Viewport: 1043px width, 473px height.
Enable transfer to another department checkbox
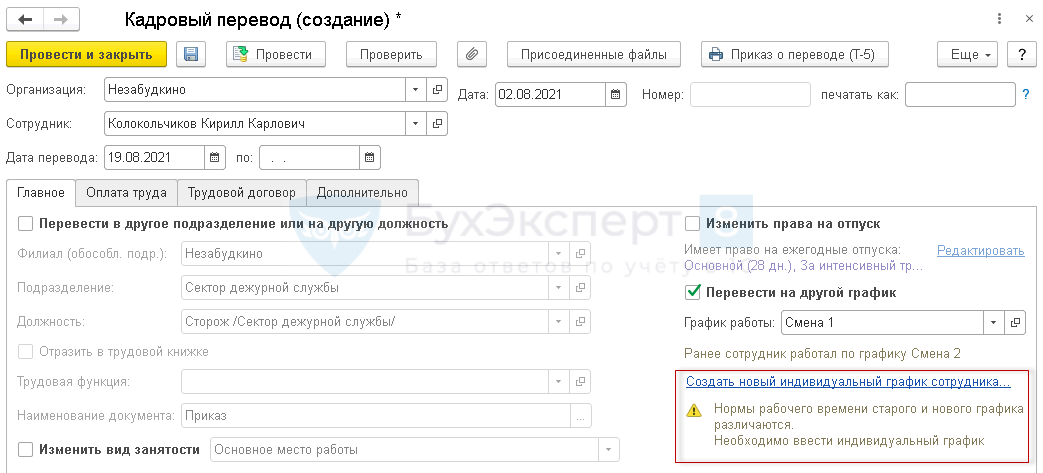point(26,223)
